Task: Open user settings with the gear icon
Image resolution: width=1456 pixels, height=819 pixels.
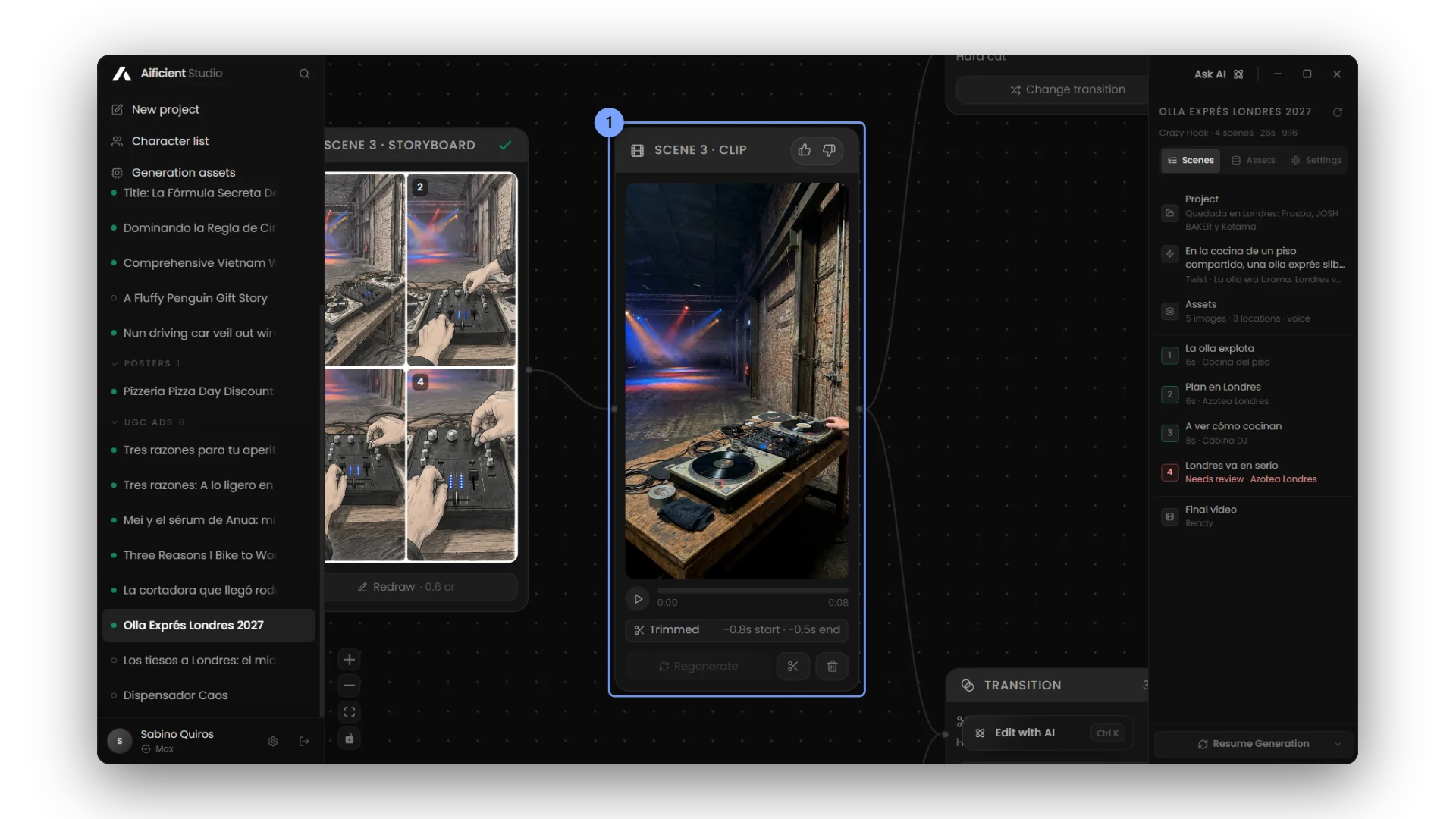Action: coord(273,741)
